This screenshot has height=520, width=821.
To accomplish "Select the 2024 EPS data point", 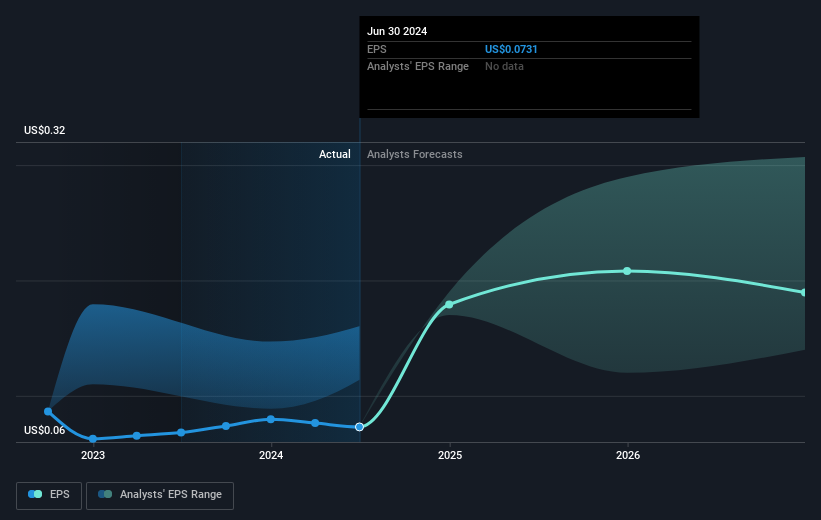I will click(271, 419).
